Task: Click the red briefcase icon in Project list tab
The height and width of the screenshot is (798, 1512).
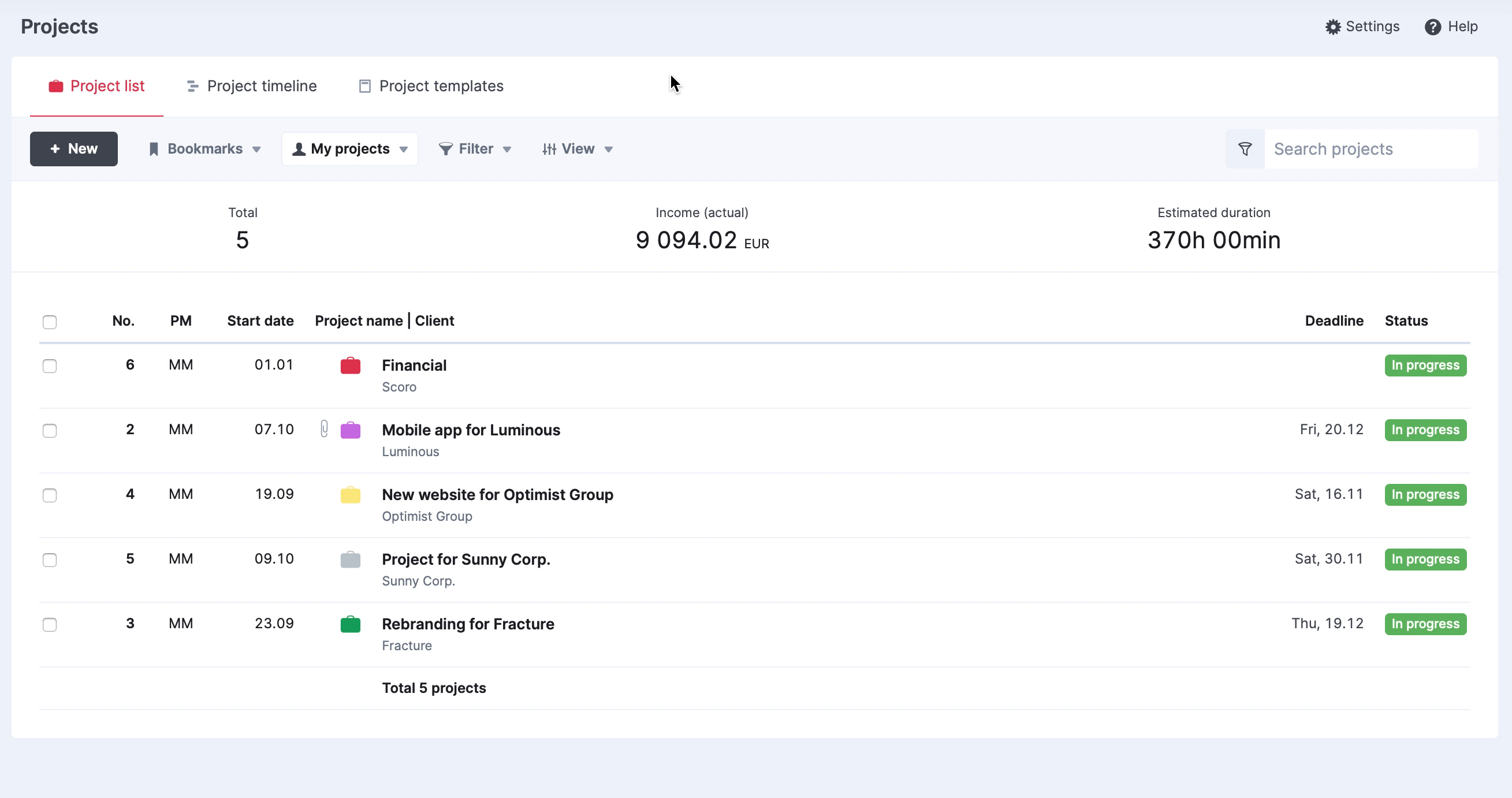Action: click(56, 86)
